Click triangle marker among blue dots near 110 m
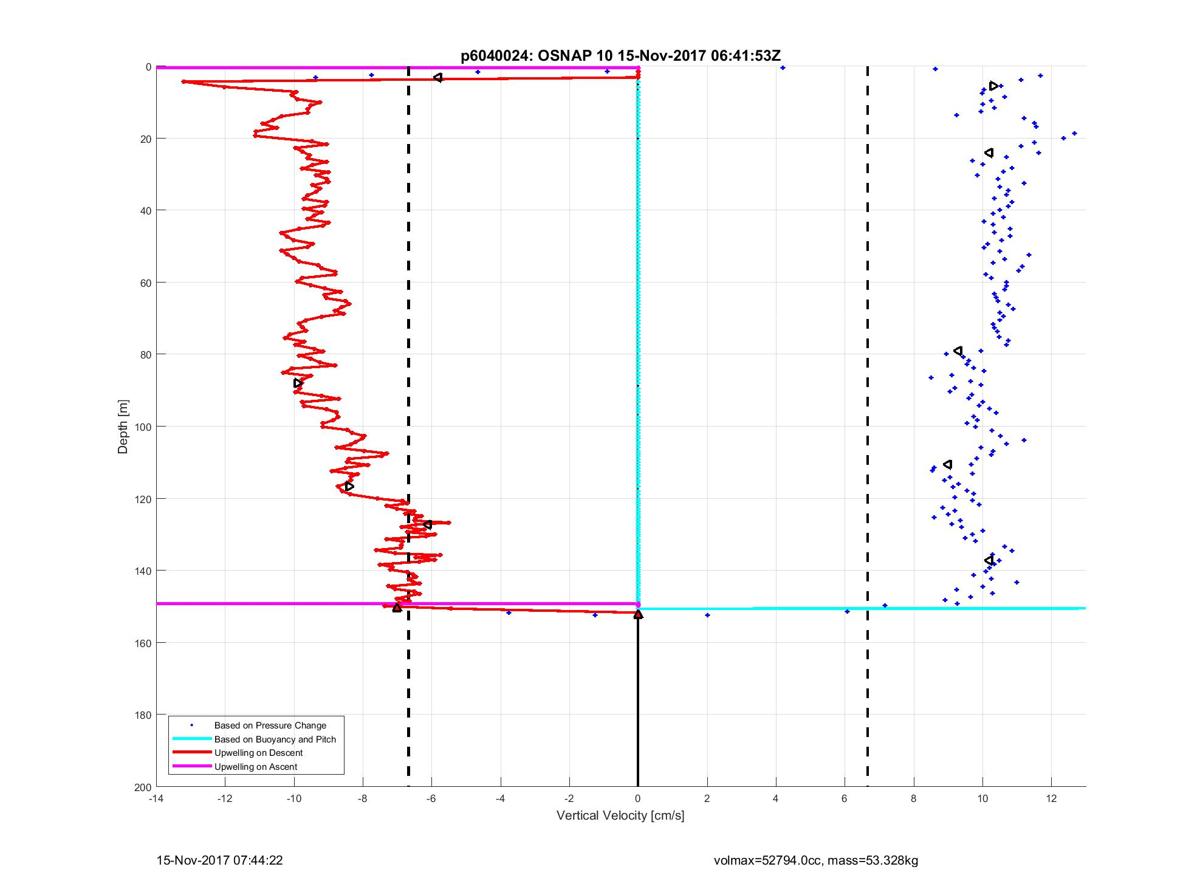1200x885 pixels. point(948,464)
